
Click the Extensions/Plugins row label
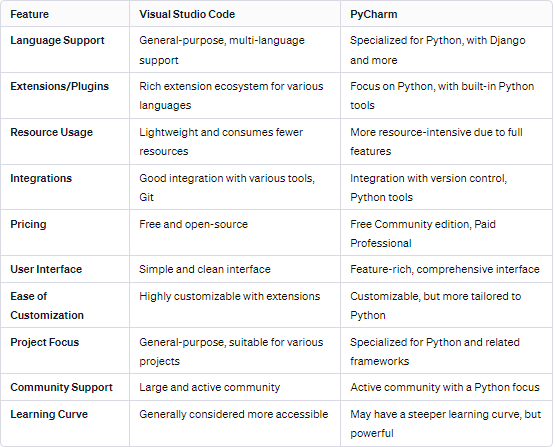tap(59, 86)
